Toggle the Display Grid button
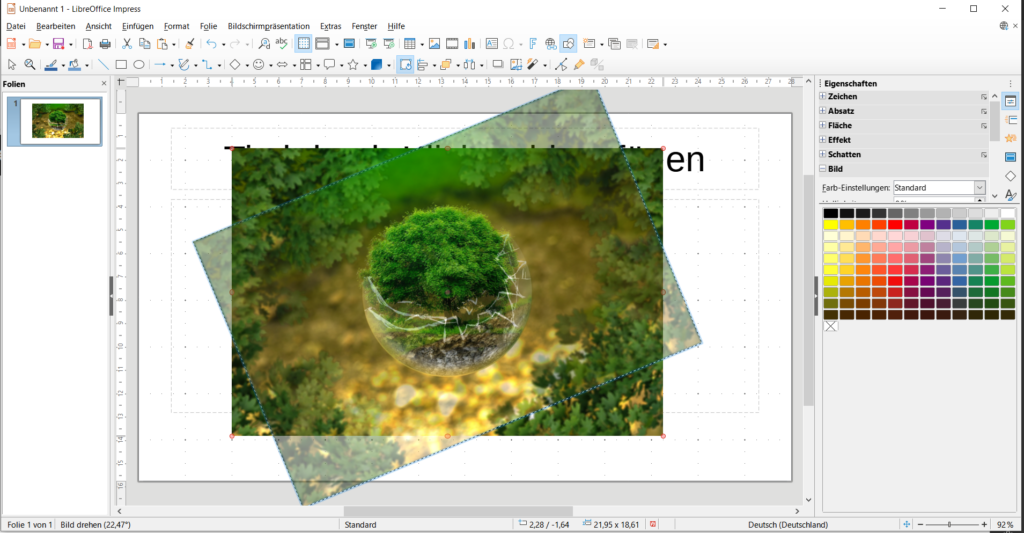The width and height of the screenshot is (1024, 533). pyautogui.click(x=304, y=44)
